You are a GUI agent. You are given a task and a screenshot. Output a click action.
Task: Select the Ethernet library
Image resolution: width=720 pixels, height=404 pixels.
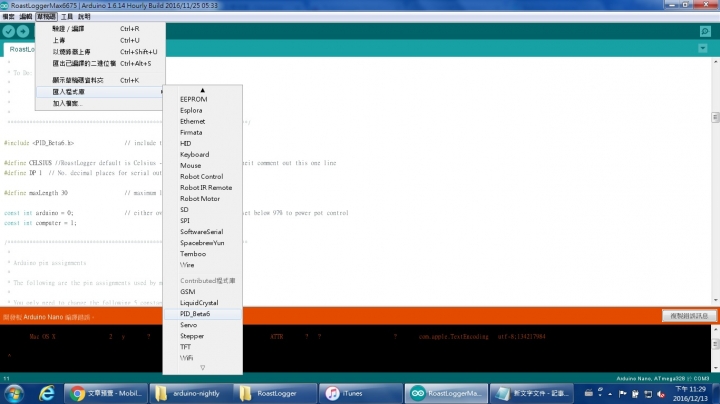202,121
